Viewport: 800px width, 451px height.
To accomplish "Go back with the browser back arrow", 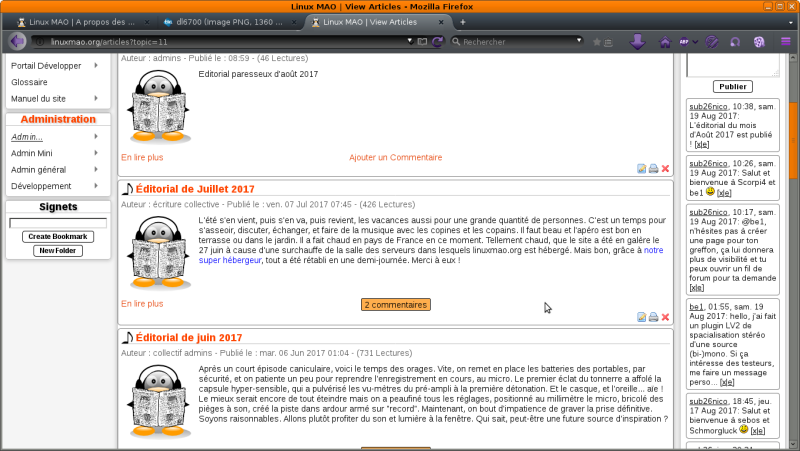I will coord(17,41).
